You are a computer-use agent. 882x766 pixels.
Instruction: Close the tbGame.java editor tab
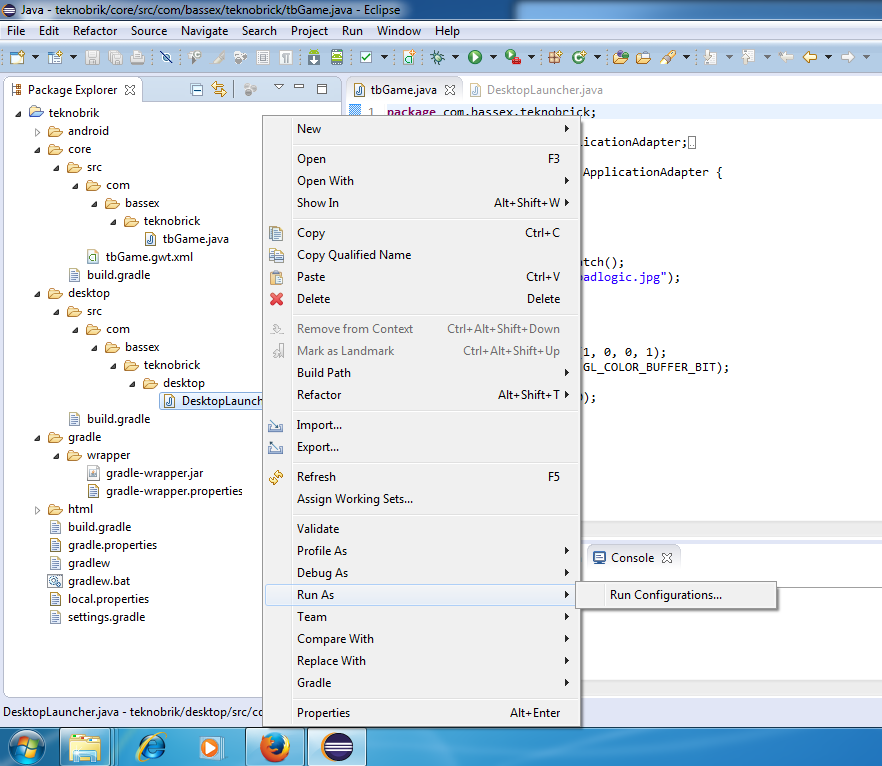pos(449,90)
